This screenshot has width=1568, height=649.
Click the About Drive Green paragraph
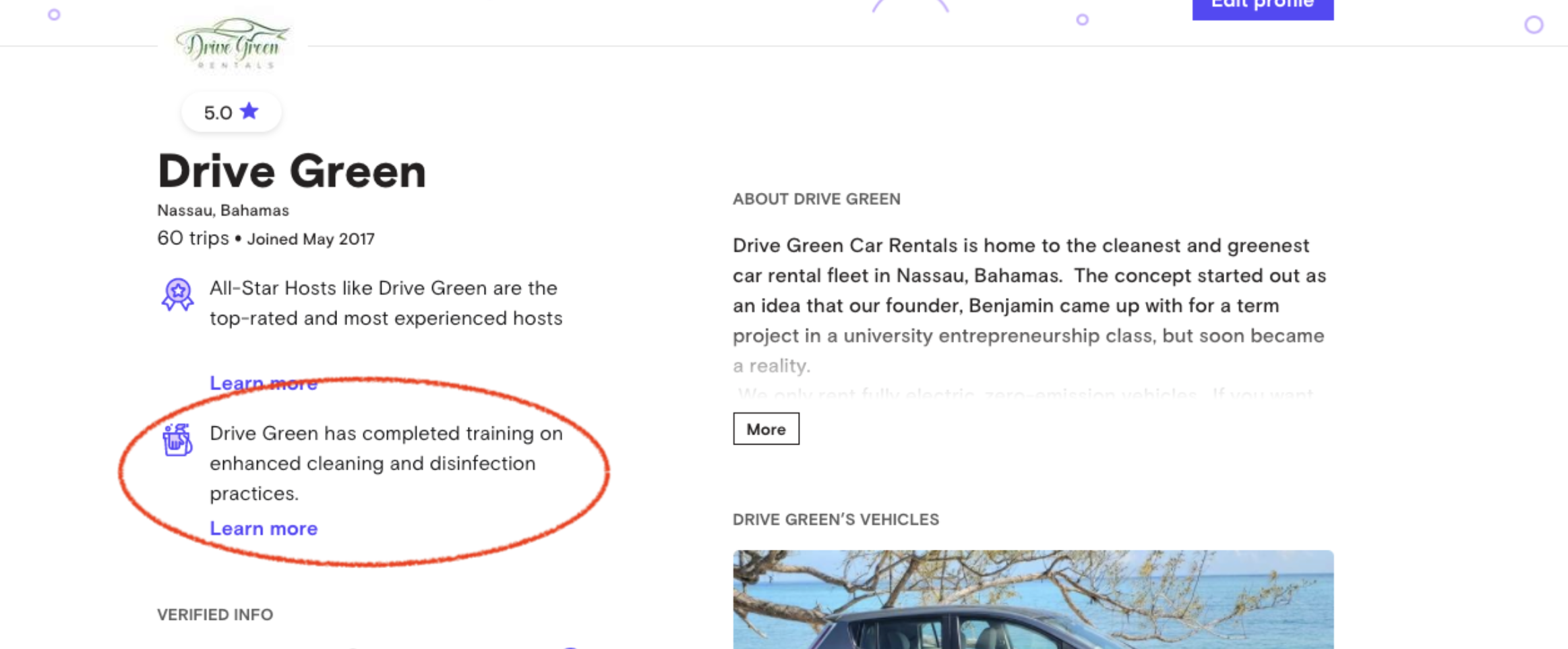(1029, 306)
